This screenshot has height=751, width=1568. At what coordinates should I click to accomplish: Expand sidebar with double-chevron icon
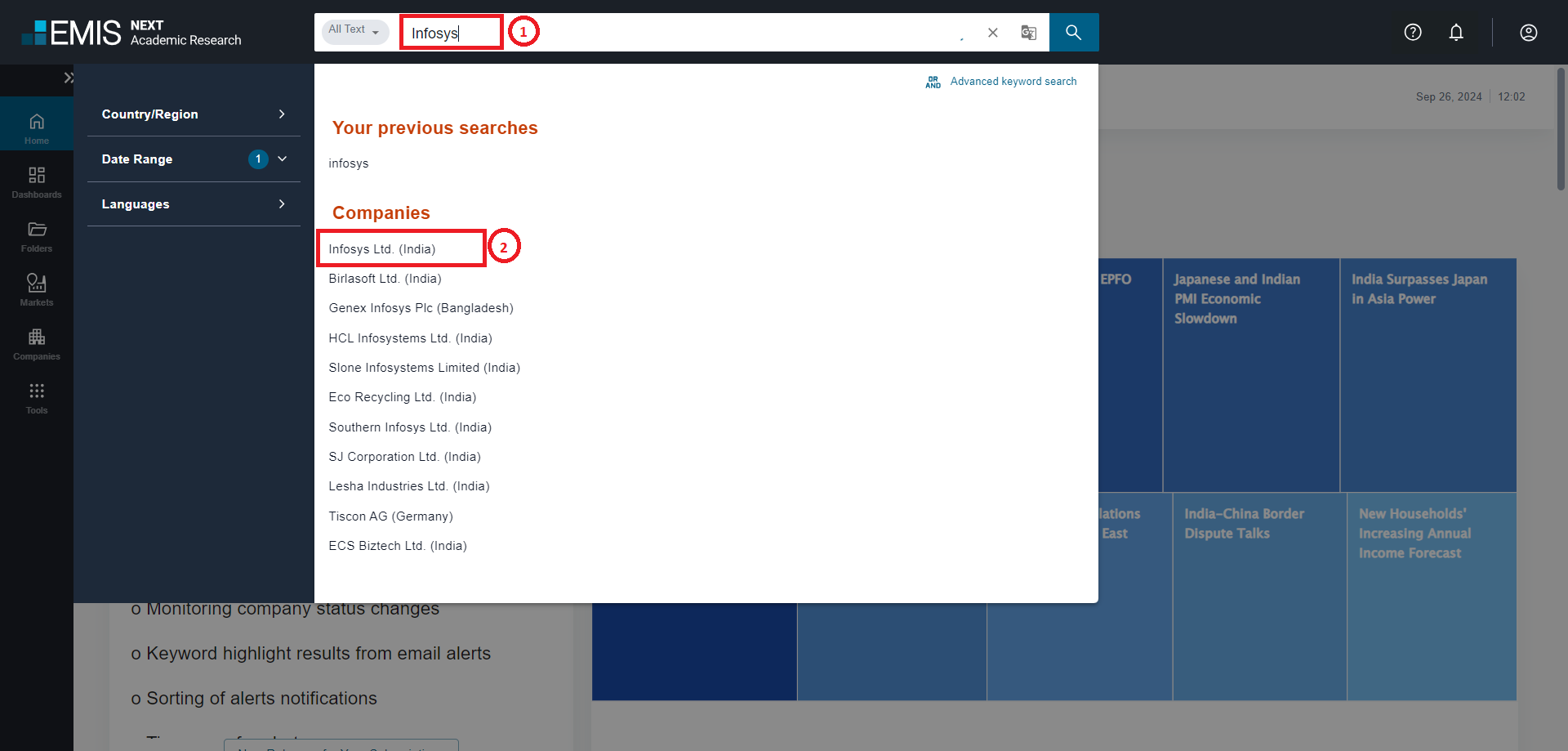coord(69,78)
